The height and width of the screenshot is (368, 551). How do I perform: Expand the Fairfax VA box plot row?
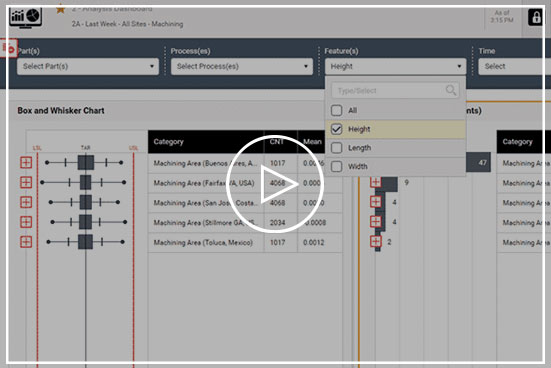coord(26,182)
